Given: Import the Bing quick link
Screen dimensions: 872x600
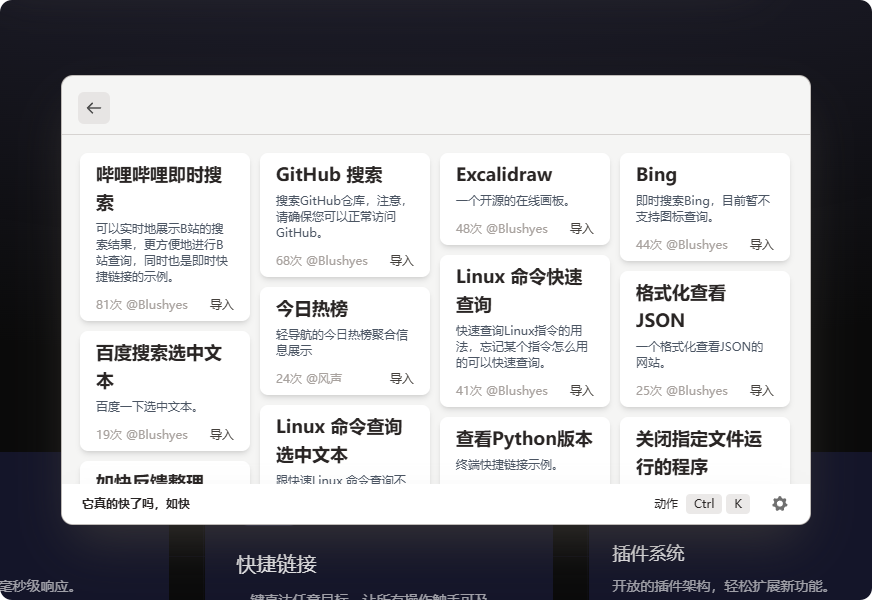Looking at the screenshot, I should [x=761, y=245].
